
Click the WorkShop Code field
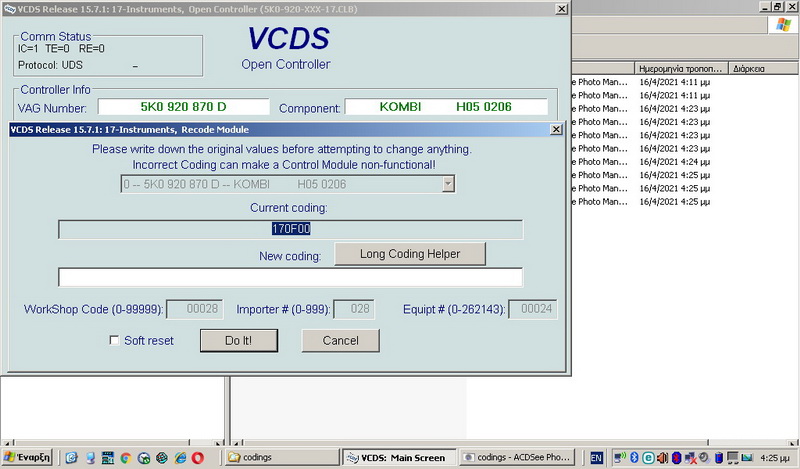click(x=195, y=309)
